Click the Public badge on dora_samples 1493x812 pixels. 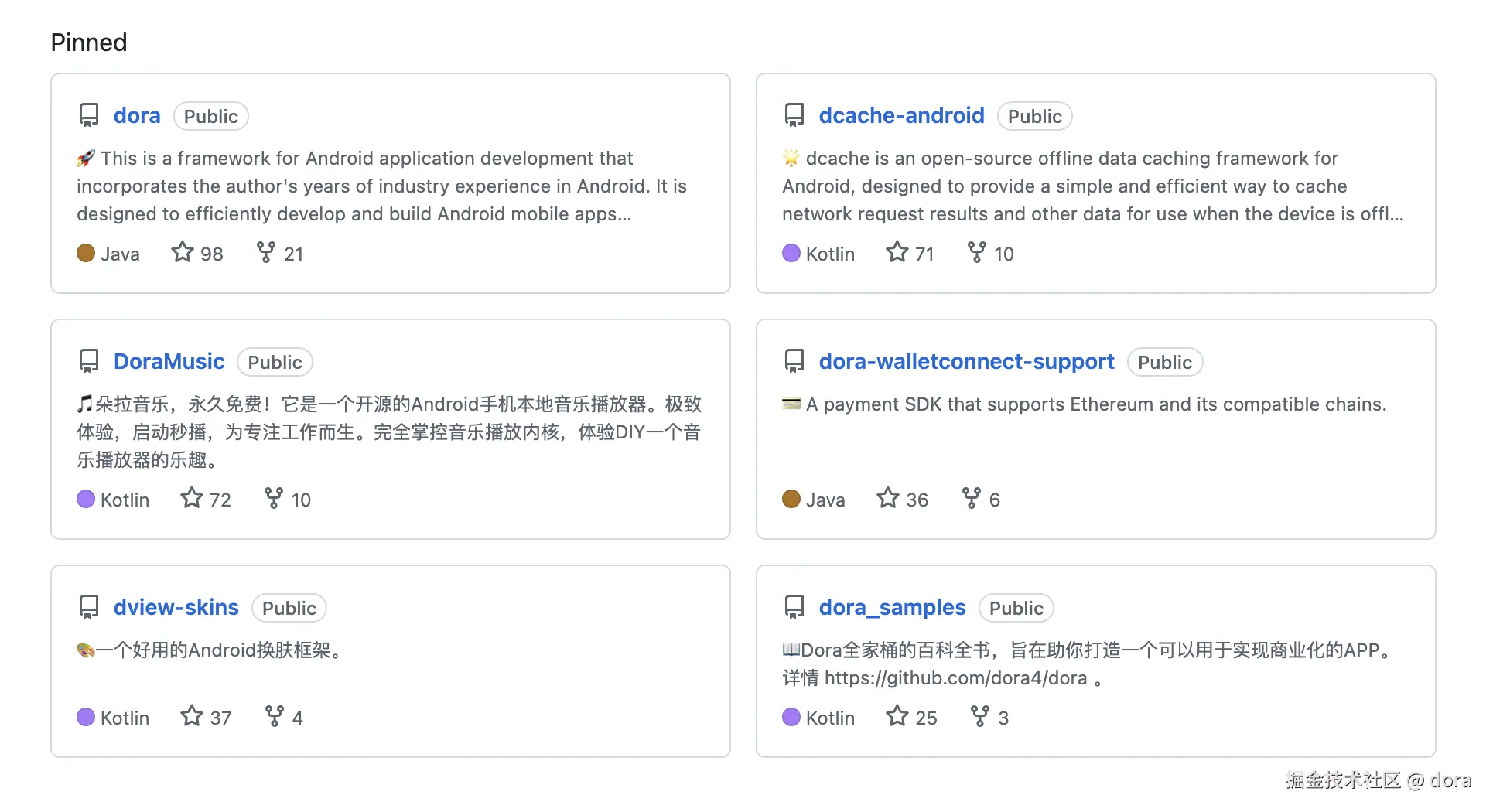[1016, 608]
